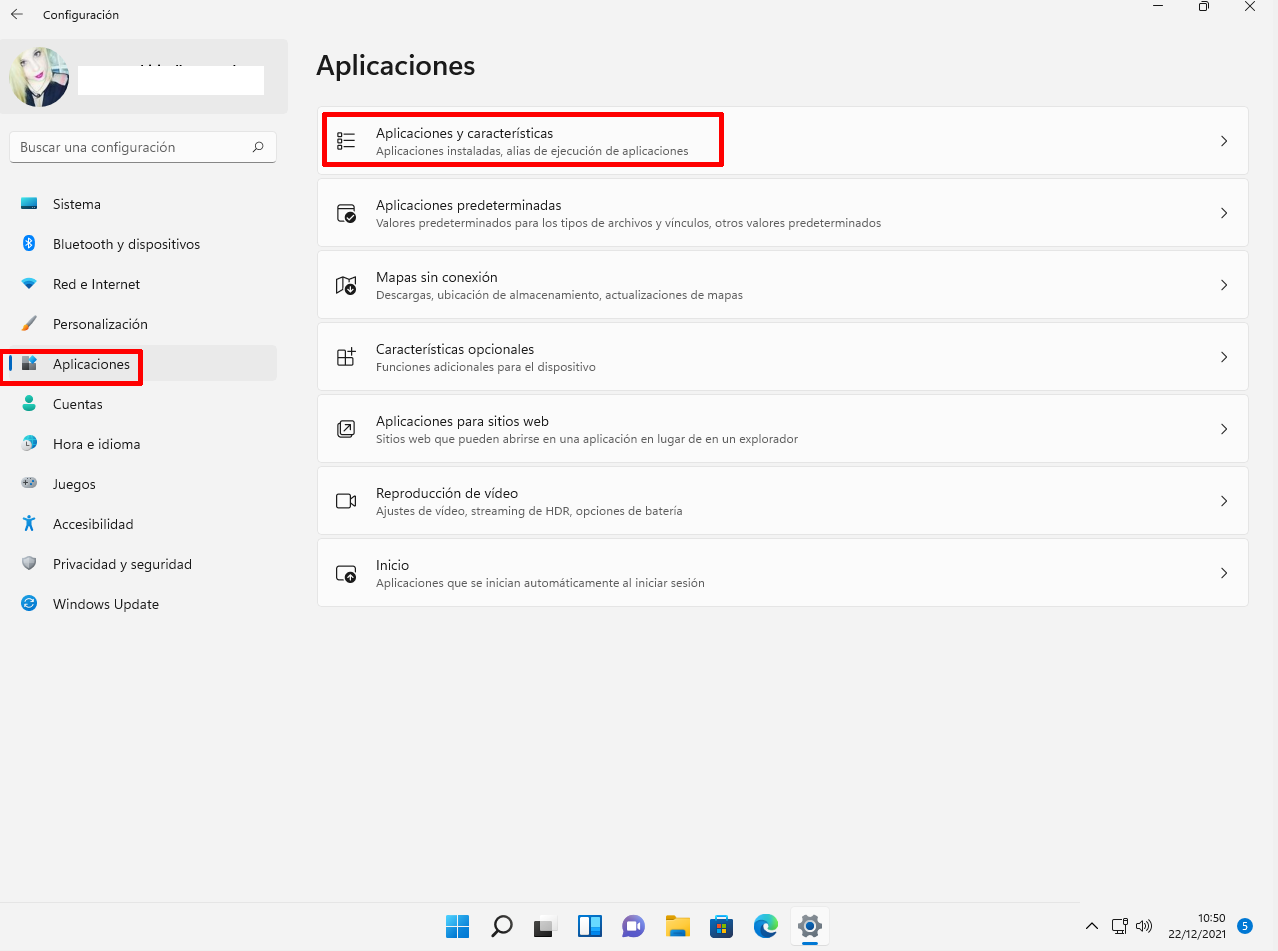Open Aplicaciones y características
The height and width of the screenshot is (951, 1278).
click(x=520, y=139)
